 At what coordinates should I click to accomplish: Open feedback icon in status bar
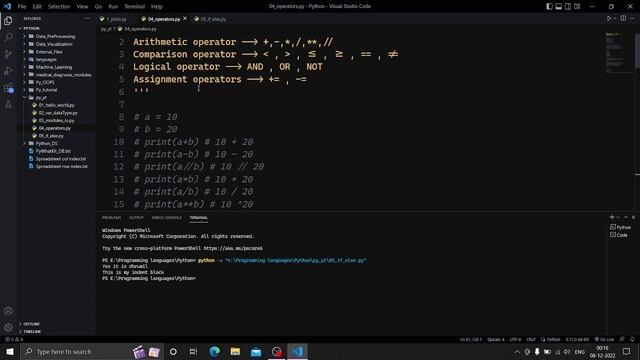622,339
